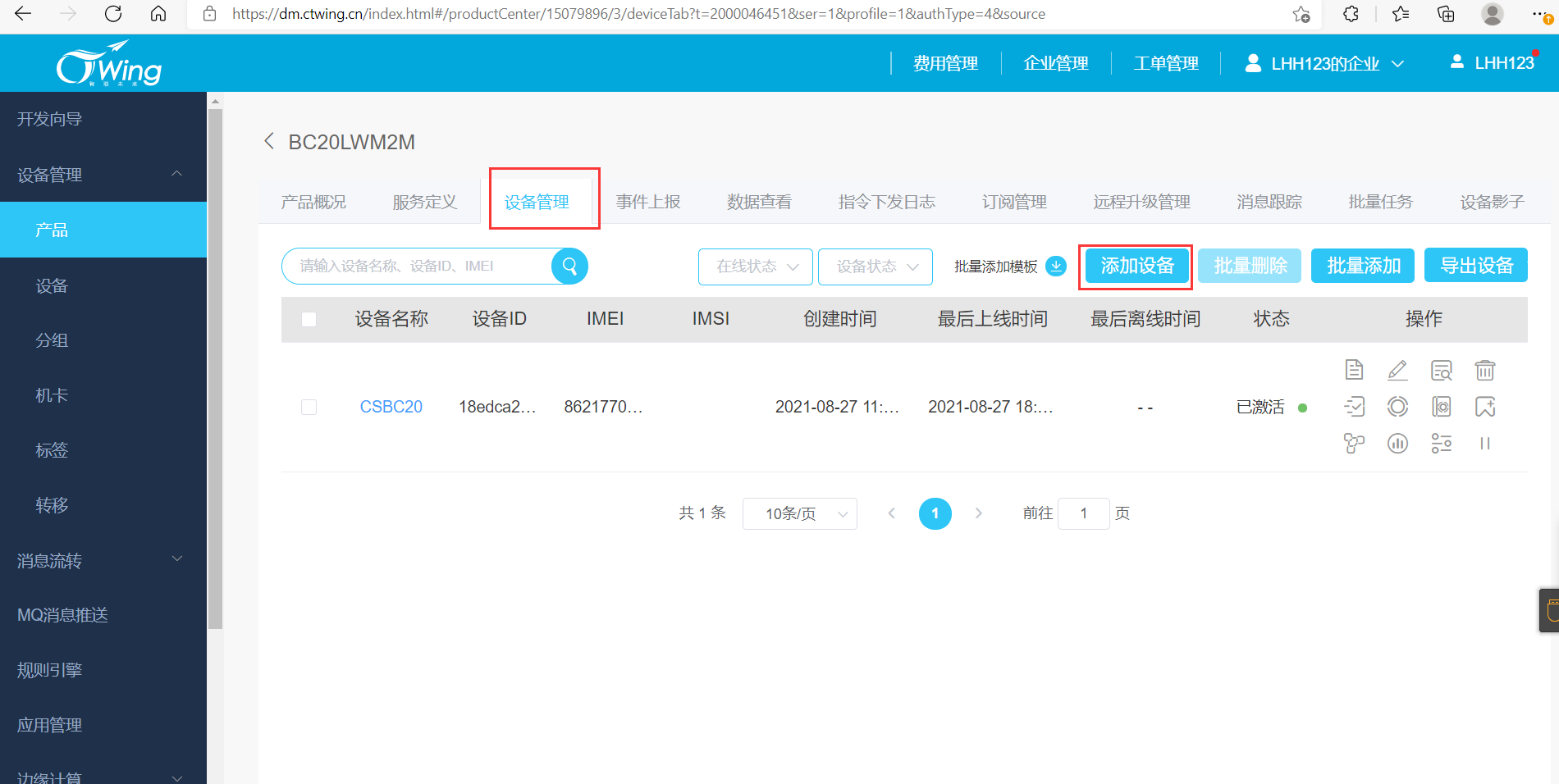Download the 批量添加模板 template via the download icon
Viewport: 1559px width, 784px height.
(x=1055, y=266)
